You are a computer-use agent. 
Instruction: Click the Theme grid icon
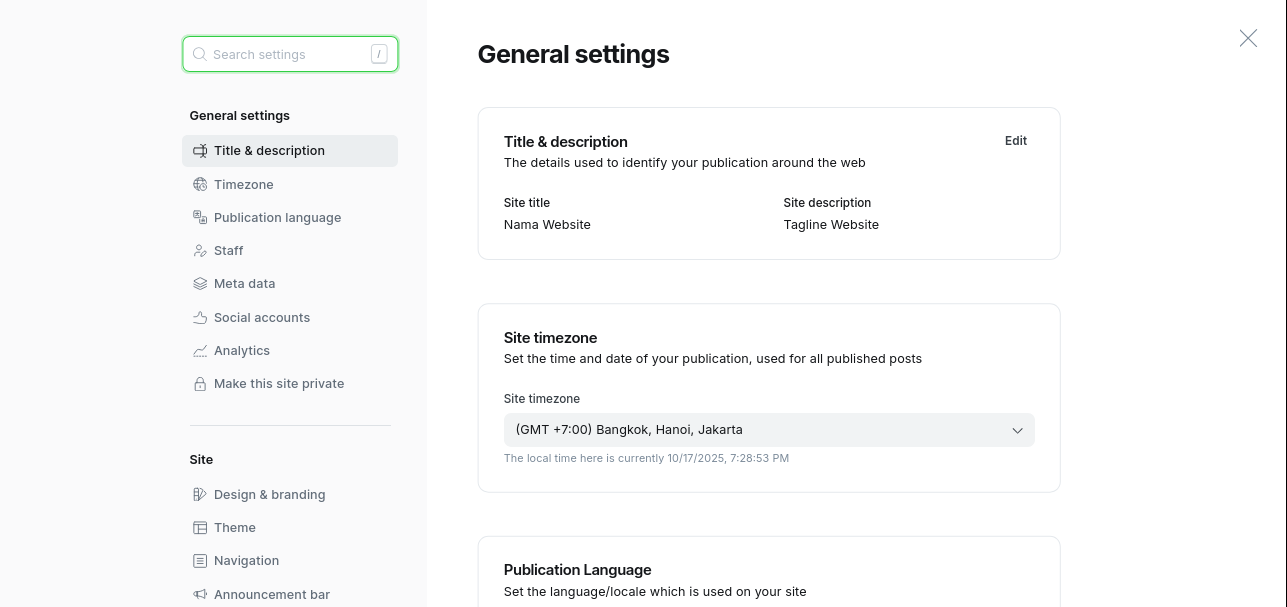coord(199,527)
